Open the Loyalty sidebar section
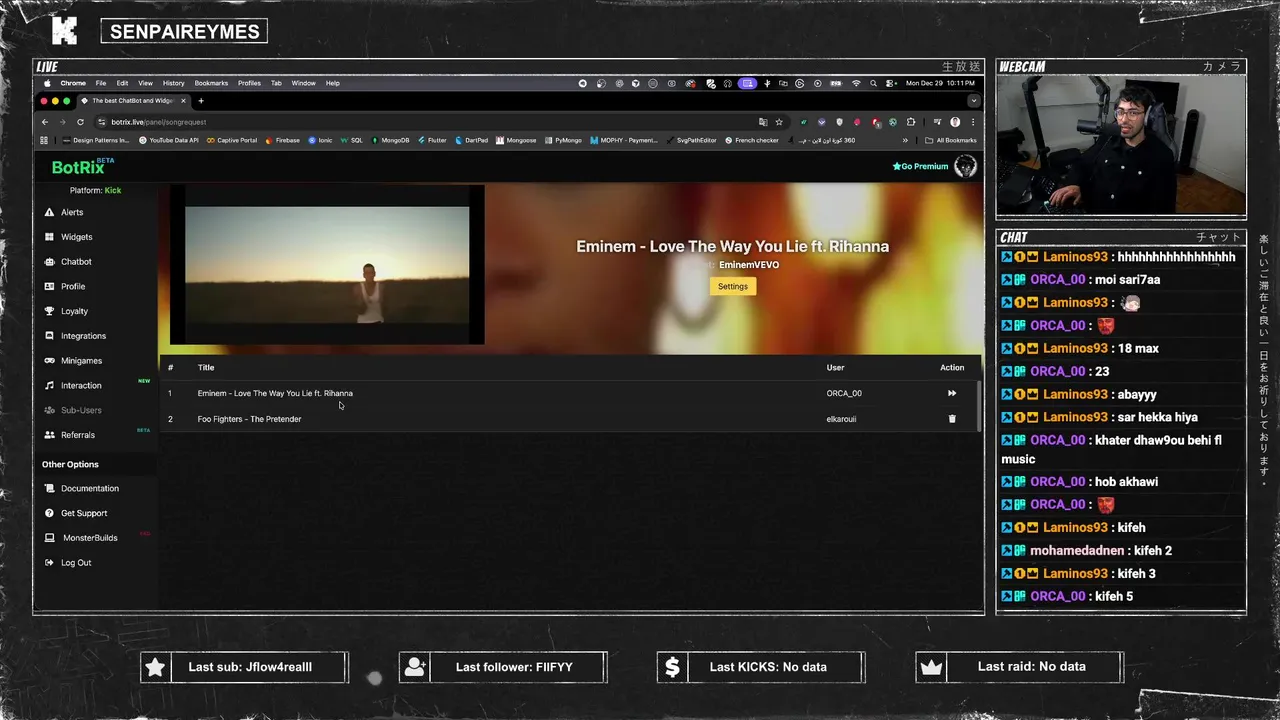This screenshot has width=1280, height=720. coord(74,311)
